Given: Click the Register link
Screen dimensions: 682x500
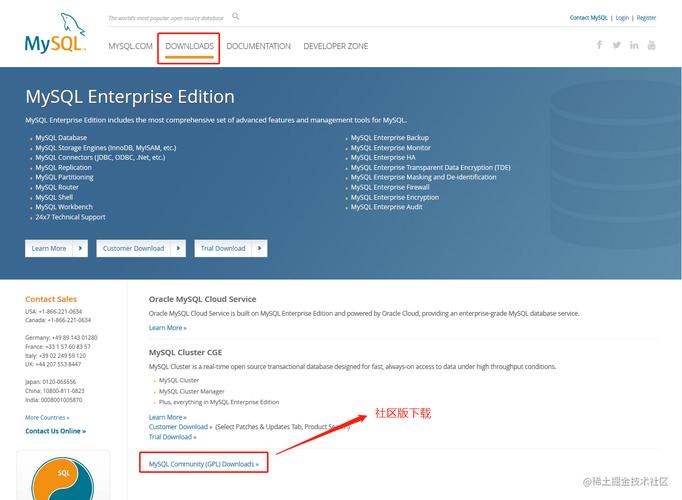Looking at the screenshot, I should [x=646, y=18].
